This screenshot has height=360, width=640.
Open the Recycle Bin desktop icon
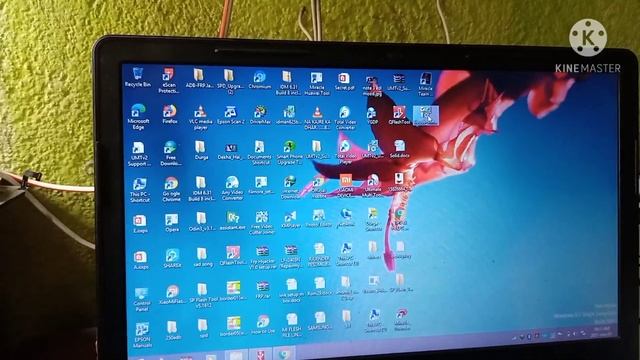pos(138,78)
